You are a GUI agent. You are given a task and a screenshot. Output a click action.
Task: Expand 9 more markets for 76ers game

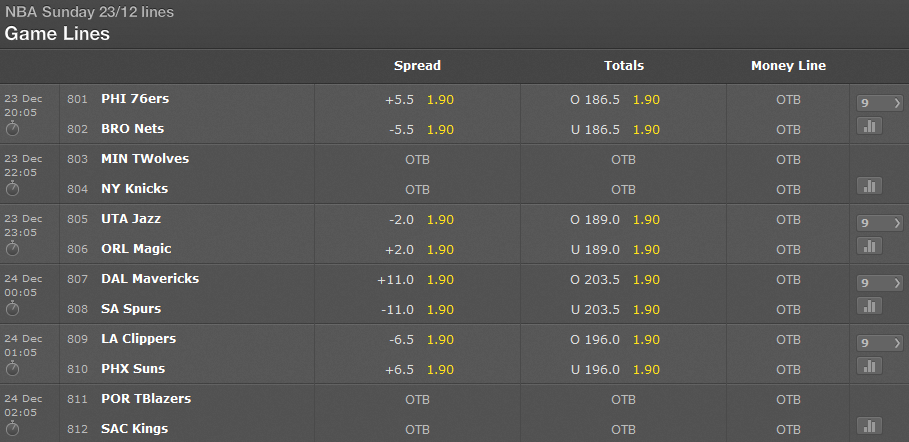pos(879,103)
